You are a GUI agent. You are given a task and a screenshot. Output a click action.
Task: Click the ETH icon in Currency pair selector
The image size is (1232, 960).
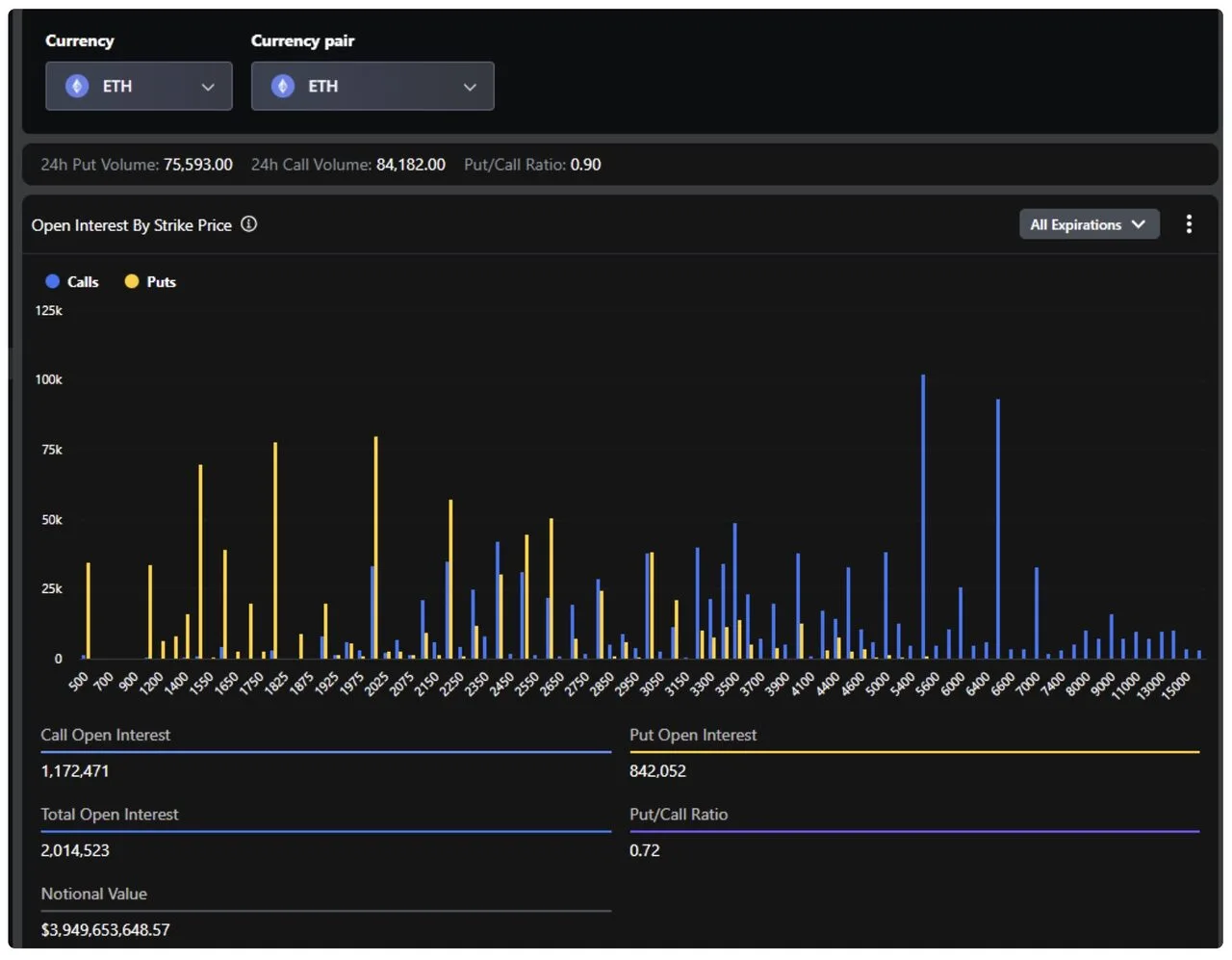(x=281, y=86)
